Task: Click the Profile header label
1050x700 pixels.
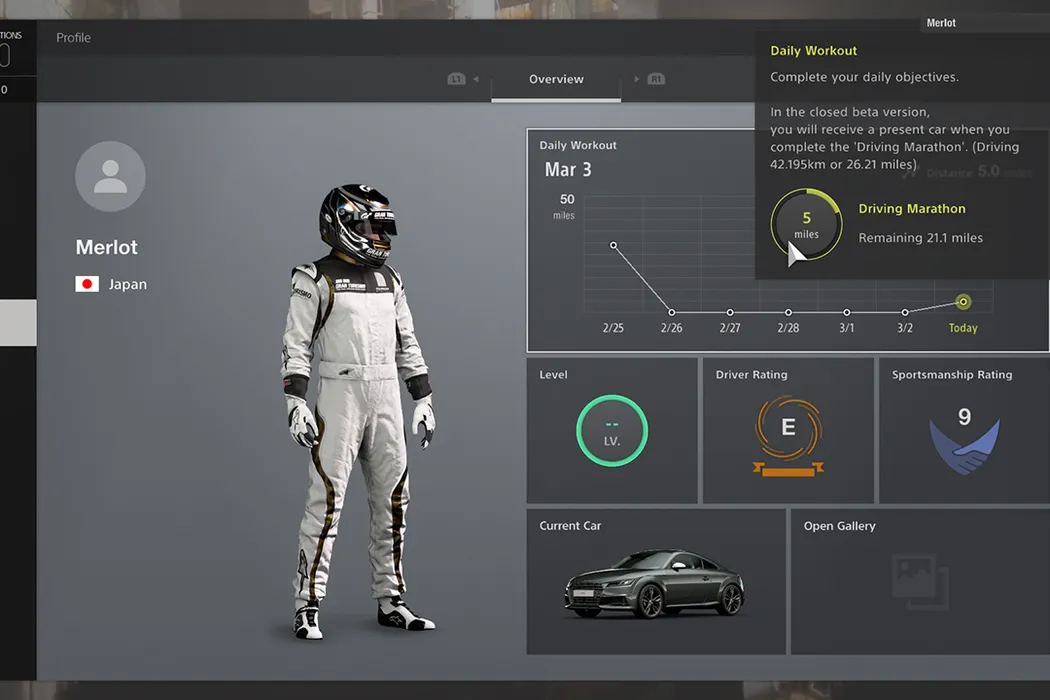Action: tap(73, 38)
